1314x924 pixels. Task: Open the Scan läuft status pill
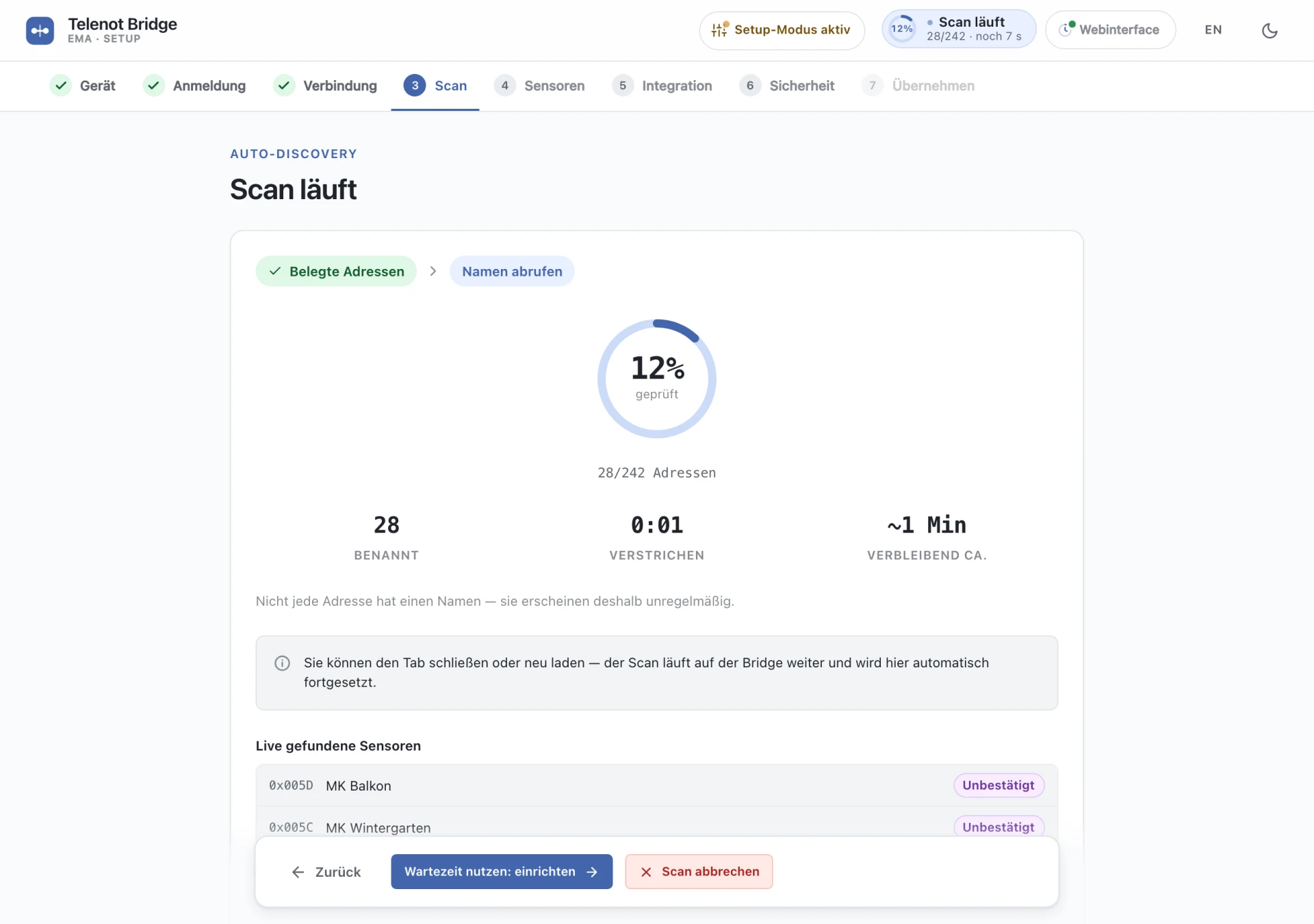(959, 29)
